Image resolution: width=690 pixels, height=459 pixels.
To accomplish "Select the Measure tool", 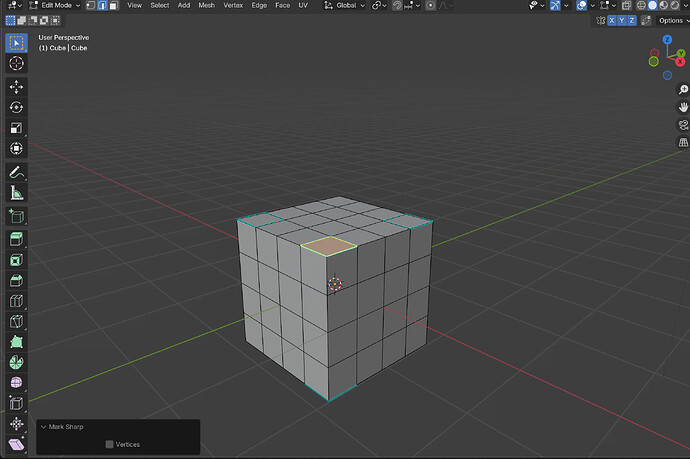I will point(16,192).
